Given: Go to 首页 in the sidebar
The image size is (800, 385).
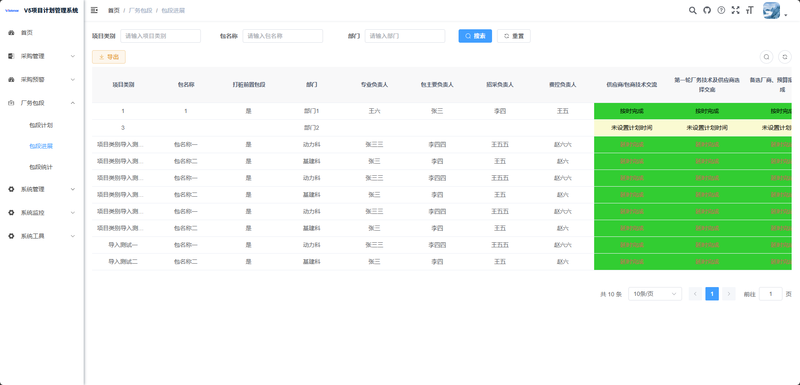Looking at the screenshot, I should click(27, 33).
